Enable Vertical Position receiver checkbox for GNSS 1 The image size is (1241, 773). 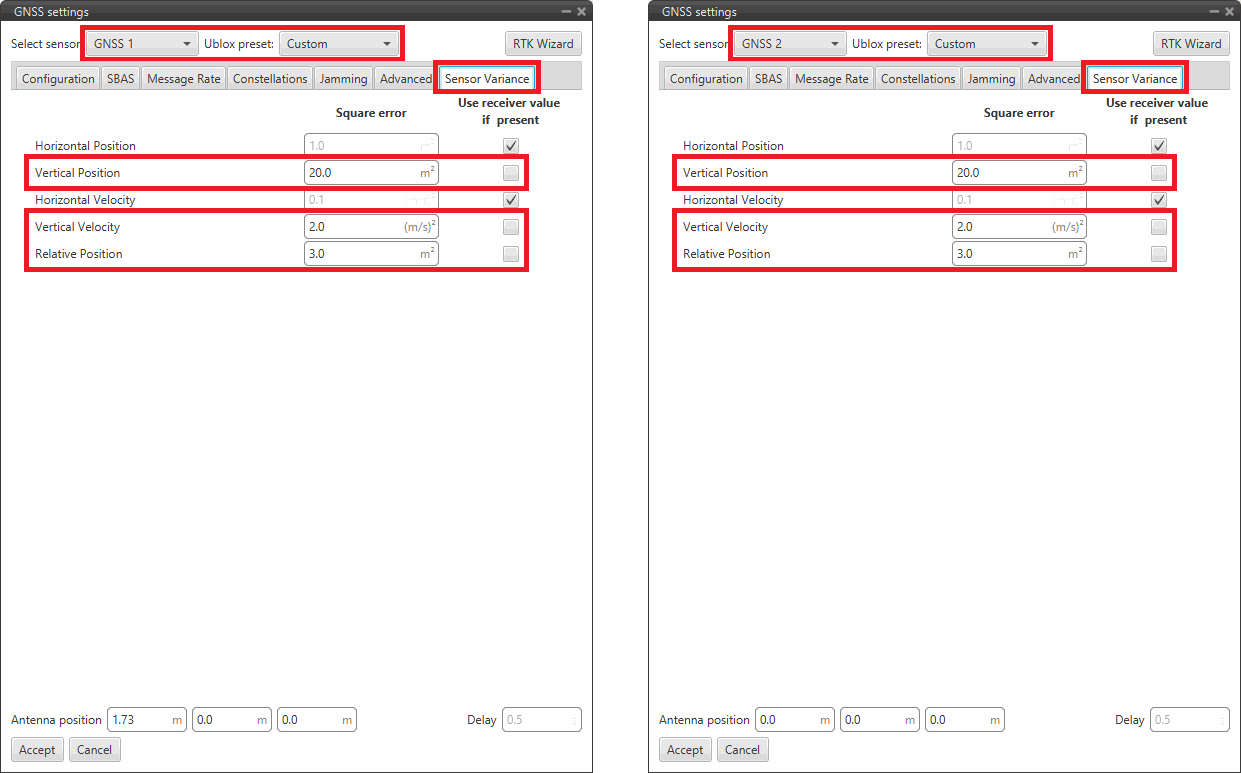pyautogui.click(x=511, y=173)
